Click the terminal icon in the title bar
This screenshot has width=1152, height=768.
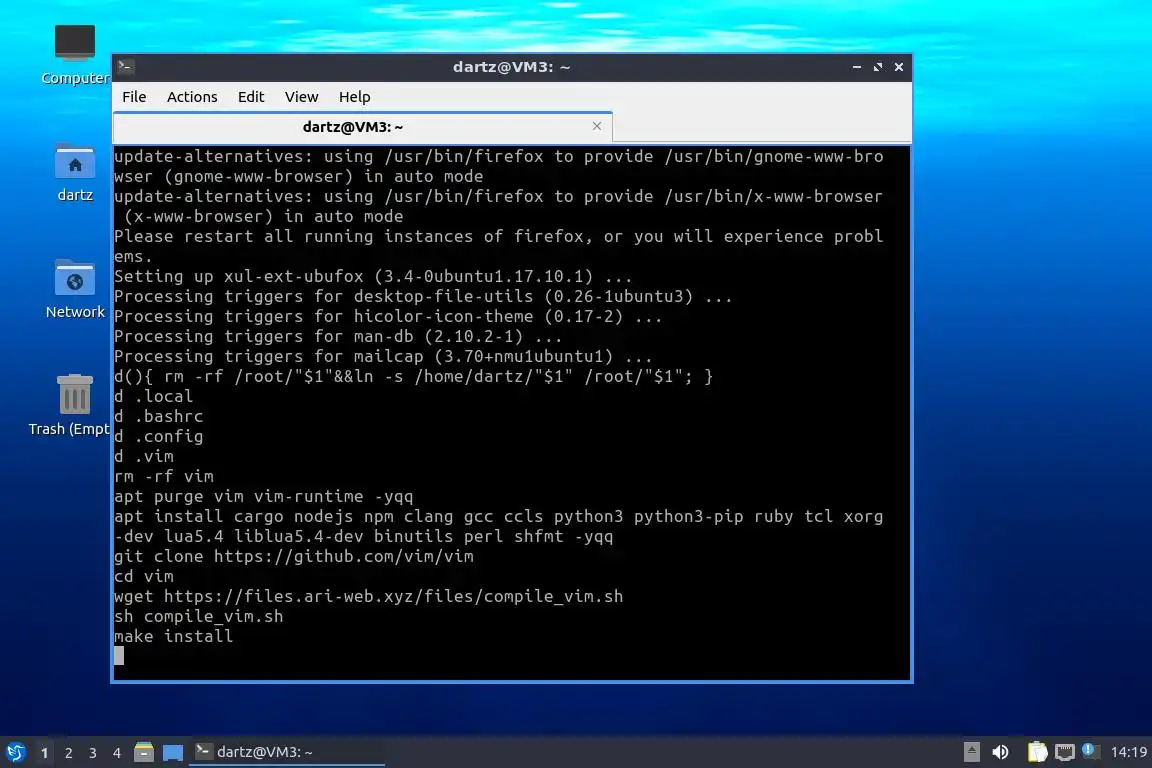[x=126, y=67]
